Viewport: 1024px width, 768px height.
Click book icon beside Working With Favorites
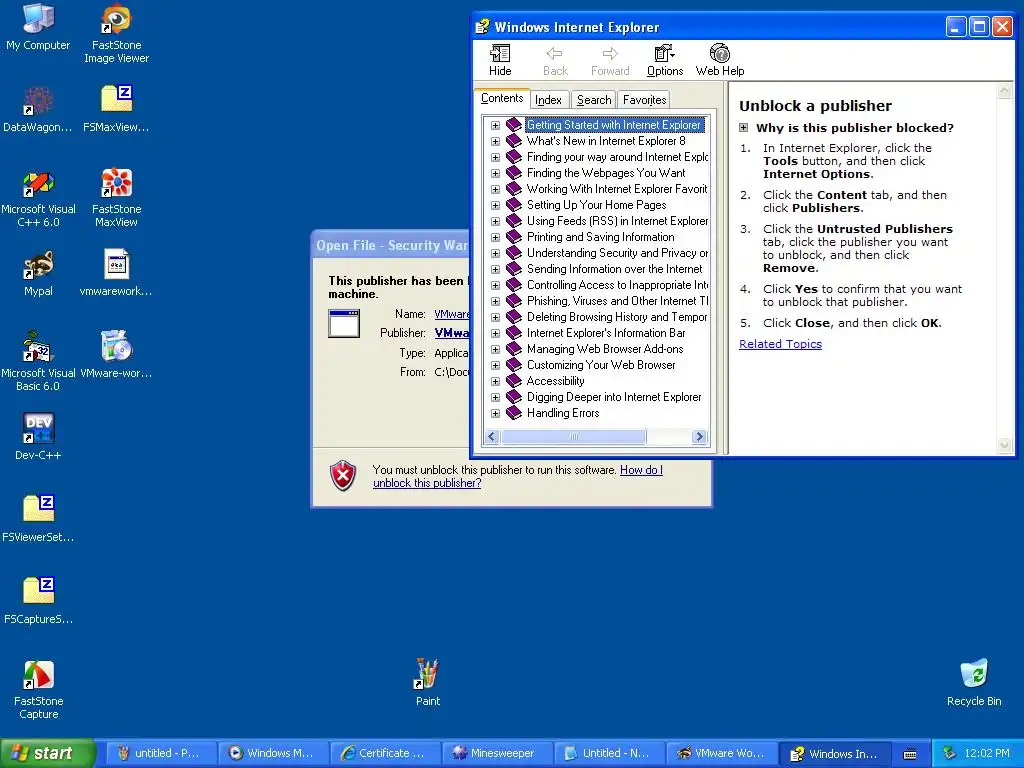(514, 189)
